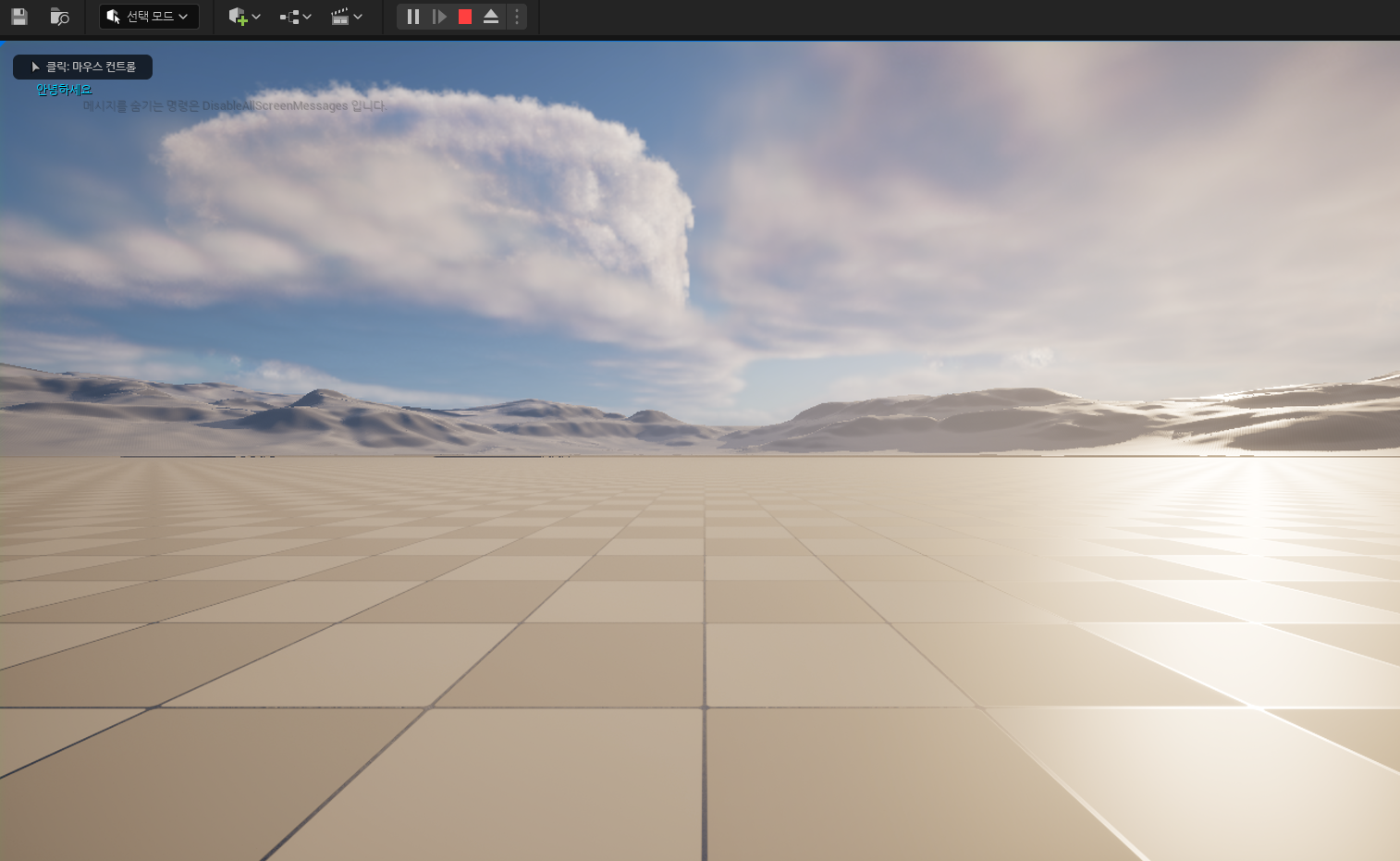This screenshot has height=861, width=1400.
Task: Click the 클릭: 마우스 컨트롤 viewport button
Action: [83, 67]
